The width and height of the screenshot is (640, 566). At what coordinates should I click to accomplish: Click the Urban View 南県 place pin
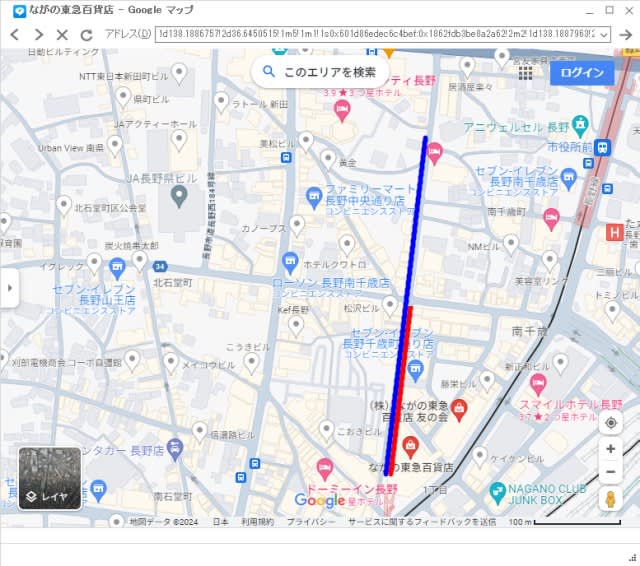click(115, 146)
